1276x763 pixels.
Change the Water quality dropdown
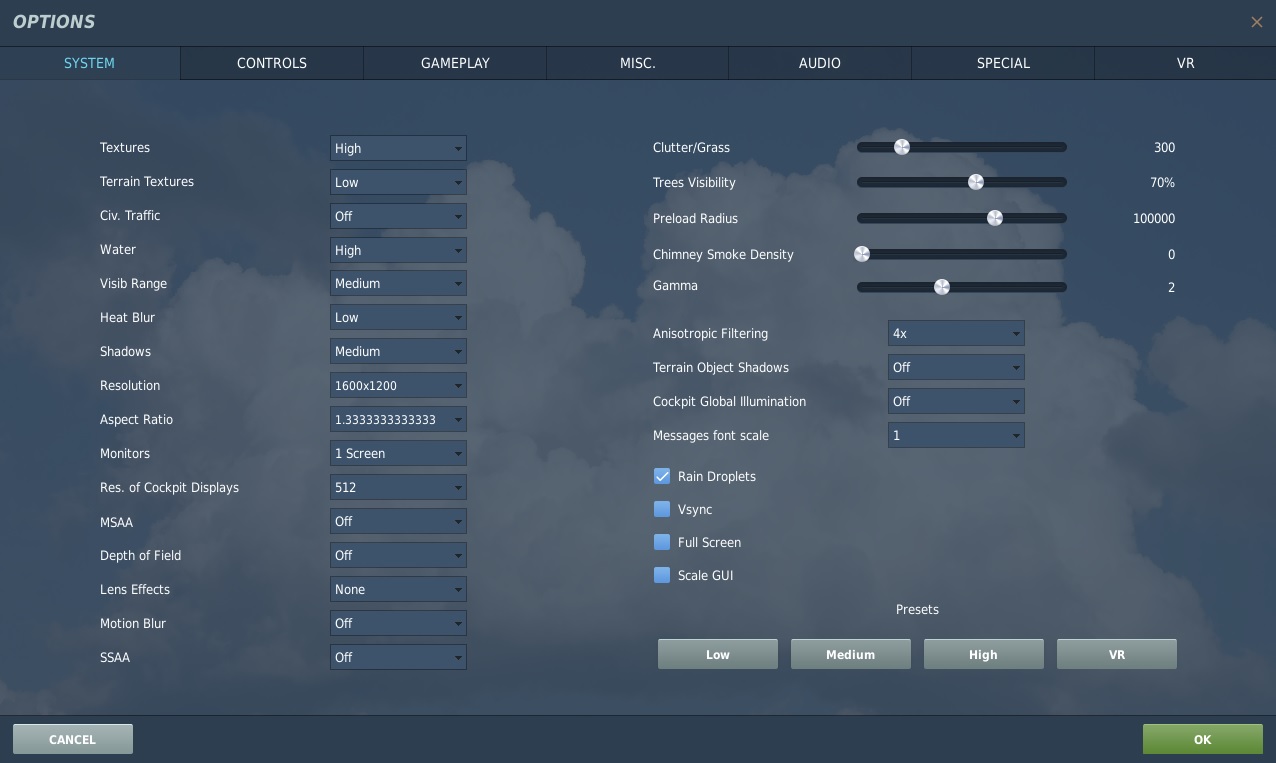(398, 250)
